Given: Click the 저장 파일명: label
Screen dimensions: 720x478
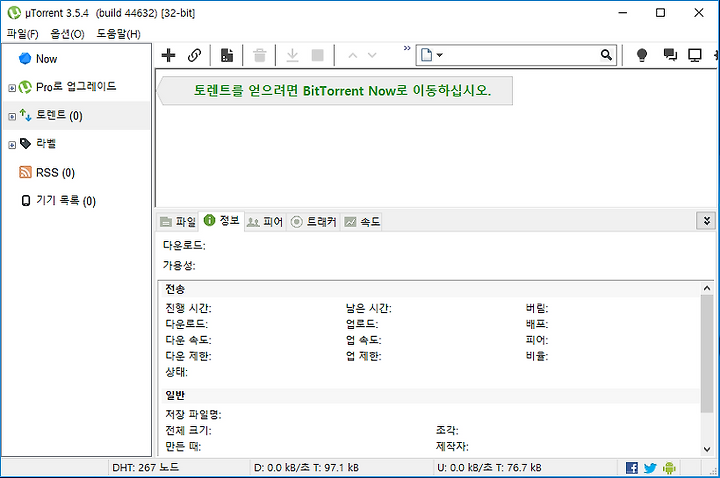Looking at the screenshot, I should pyautogui.click(x=193, y=415).
